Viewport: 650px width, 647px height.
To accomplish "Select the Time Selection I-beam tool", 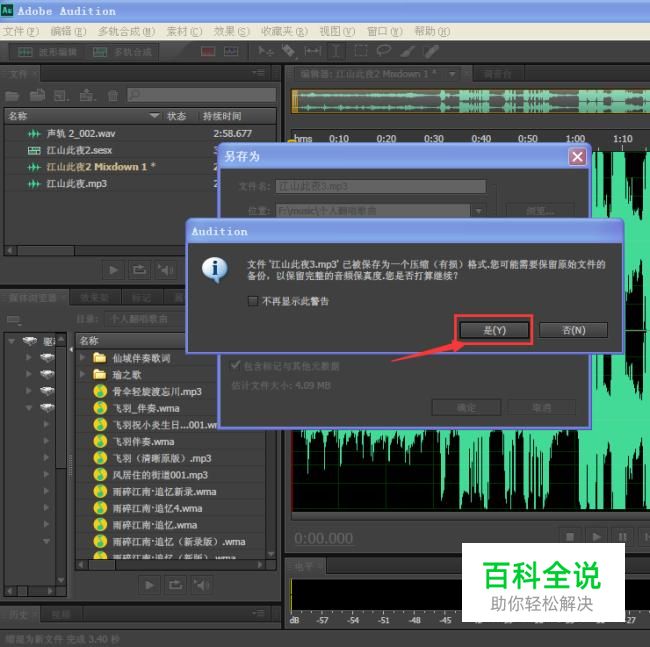I will point(336,51).
